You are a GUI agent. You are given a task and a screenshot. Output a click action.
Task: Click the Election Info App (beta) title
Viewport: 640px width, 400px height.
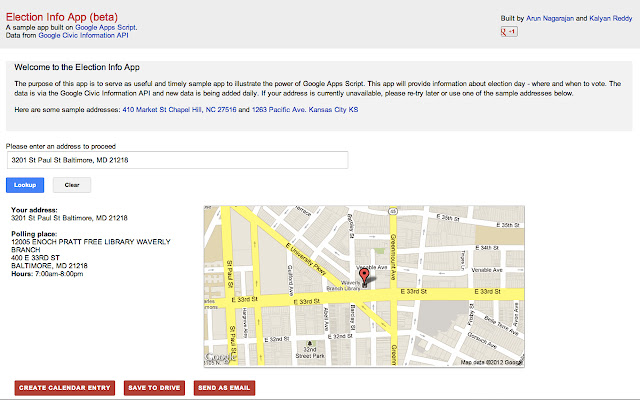coord(62,17)
